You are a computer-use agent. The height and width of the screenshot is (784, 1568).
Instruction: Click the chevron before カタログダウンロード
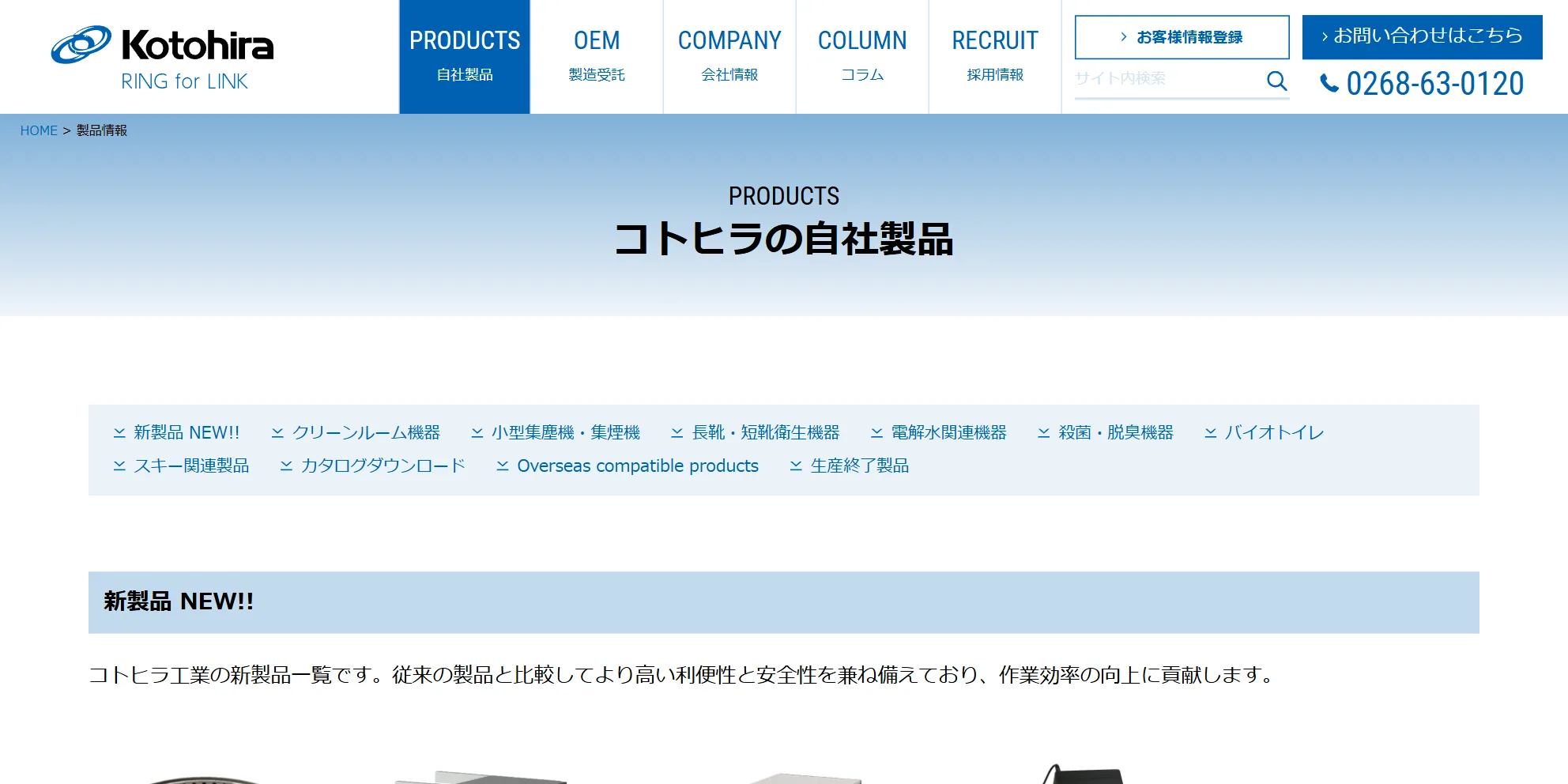point(286,466)
